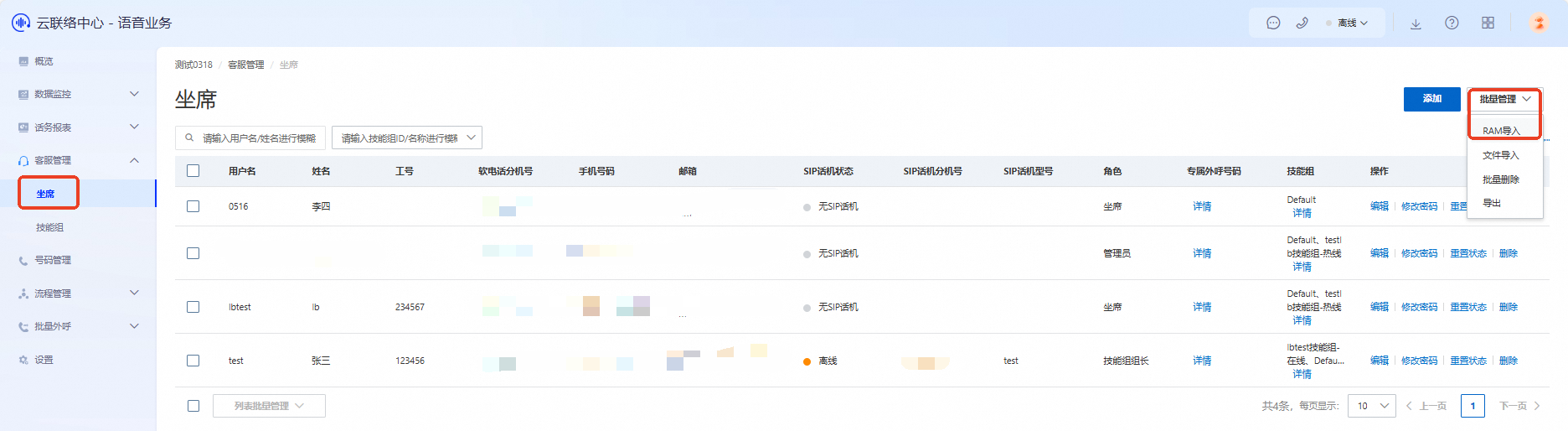
Task: Click 修改密码 for lbtest row
Action: click(x=1420, y=307)
